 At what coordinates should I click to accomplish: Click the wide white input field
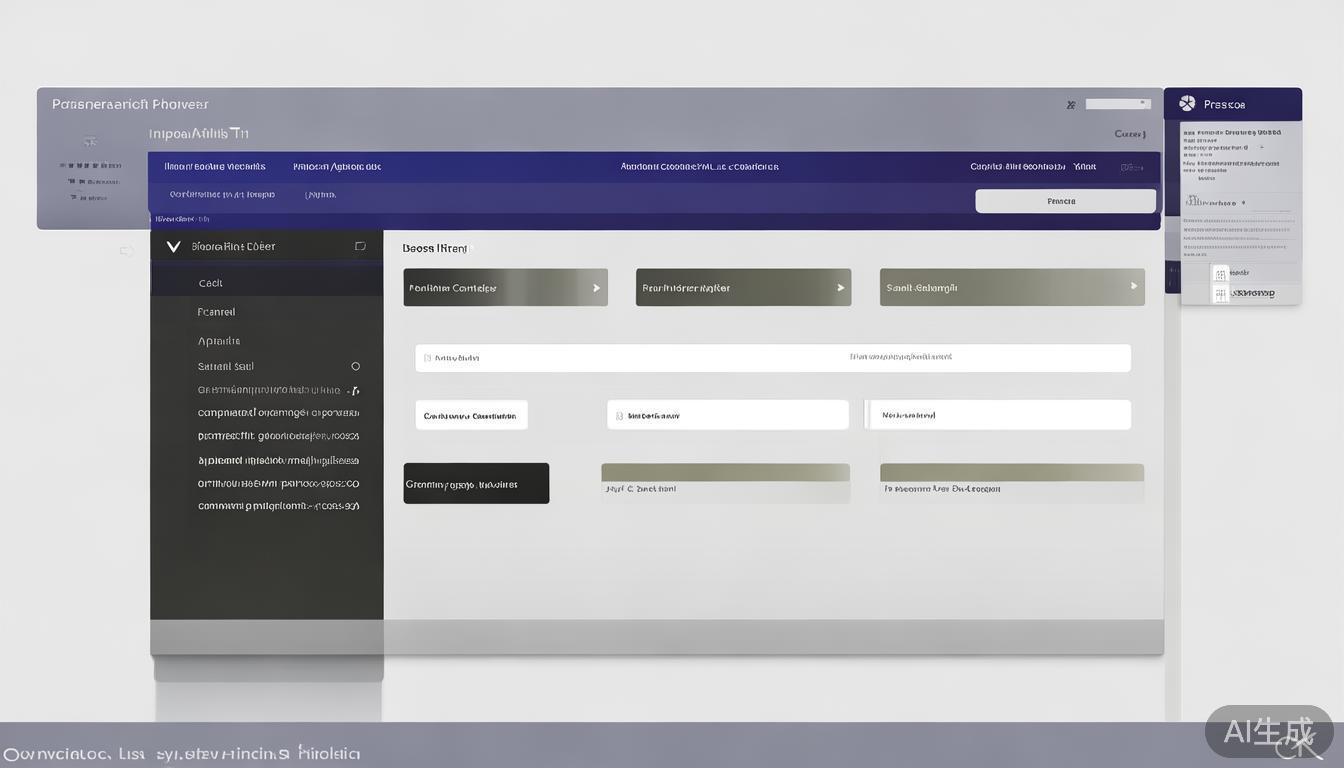[x=772, y=357]
